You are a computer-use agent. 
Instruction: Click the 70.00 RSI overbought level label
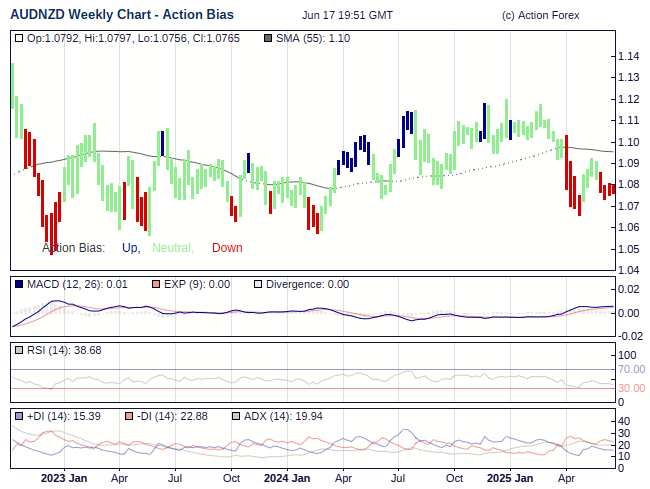pyautogui.click(x=631, y=370)
